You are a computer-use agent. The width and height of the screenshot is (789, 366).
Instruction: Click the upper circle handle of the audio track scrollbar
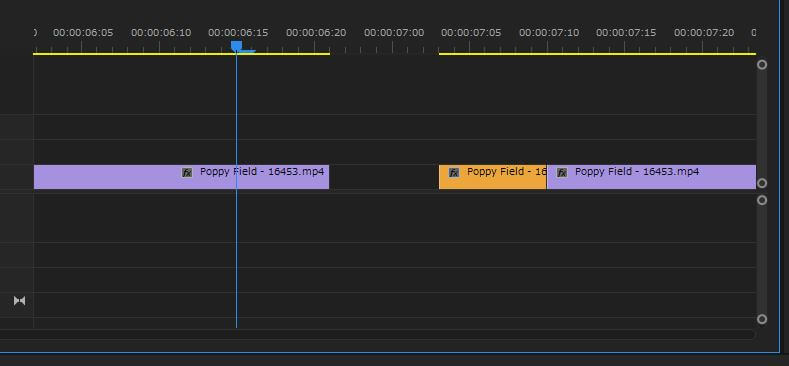(762, 200)
